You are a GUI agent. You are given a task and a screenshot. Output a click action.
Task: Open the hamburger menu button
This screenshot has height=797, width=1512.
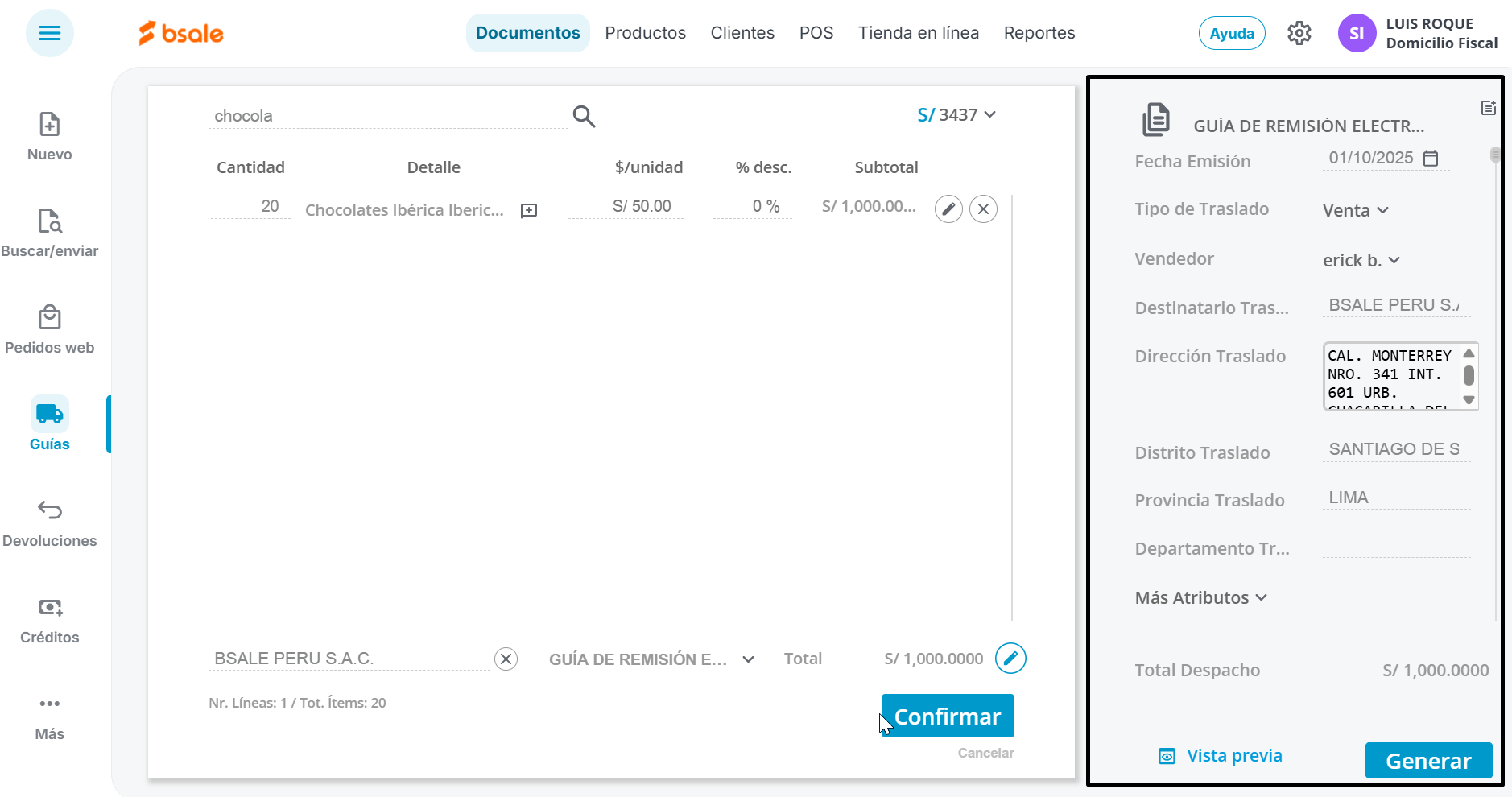[50, 33]
